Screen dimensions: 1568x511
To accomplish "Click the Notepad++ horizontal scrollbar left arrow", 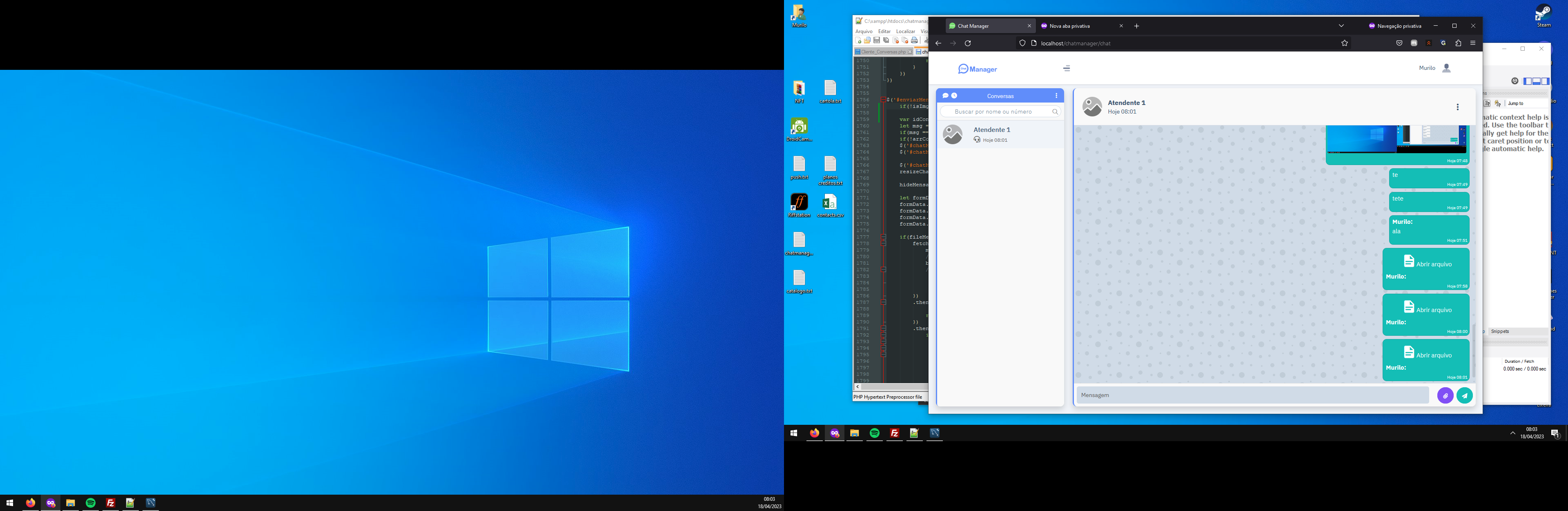I will [x=857, y=387].
